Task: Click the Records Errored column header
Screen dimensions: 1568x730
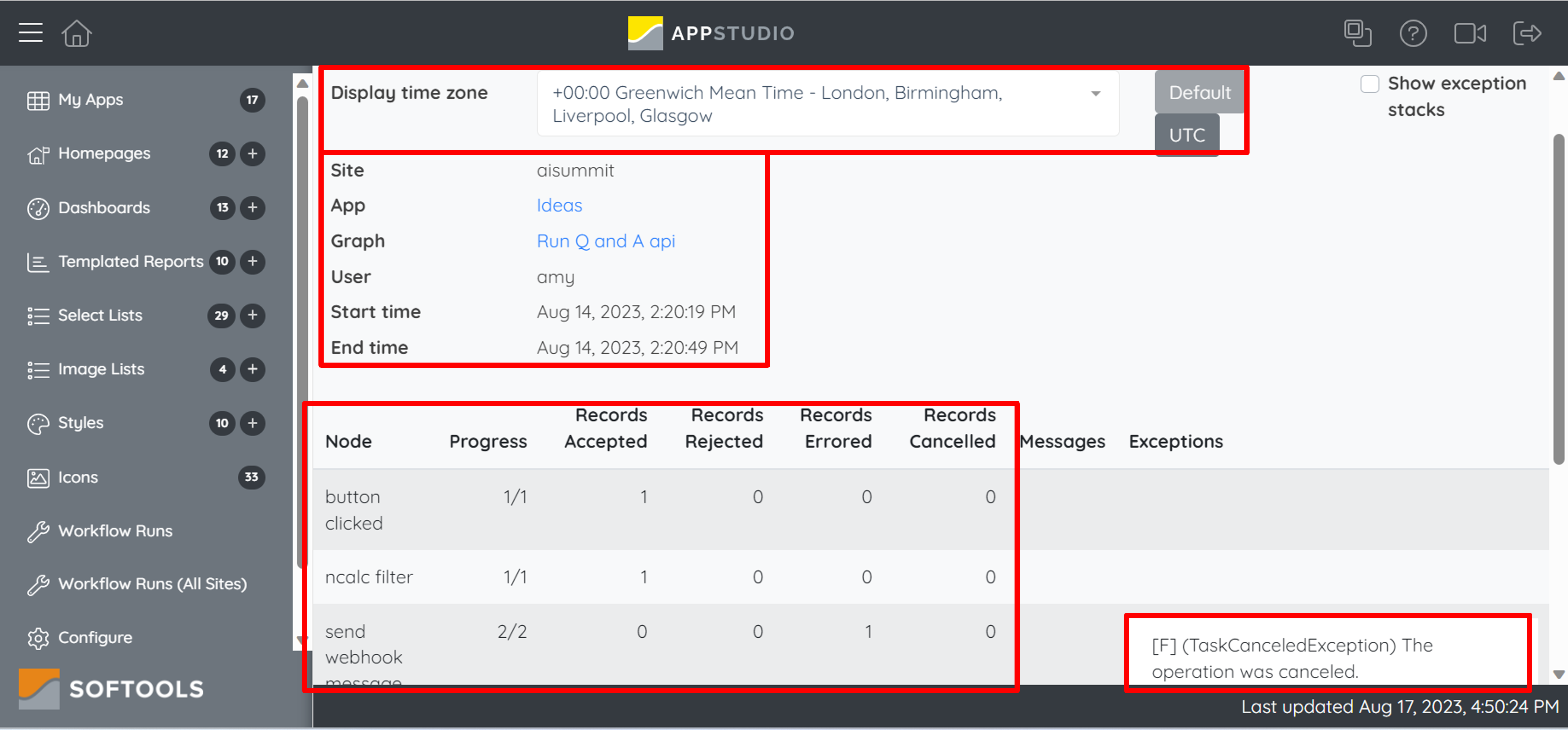Action: point(836,428)
